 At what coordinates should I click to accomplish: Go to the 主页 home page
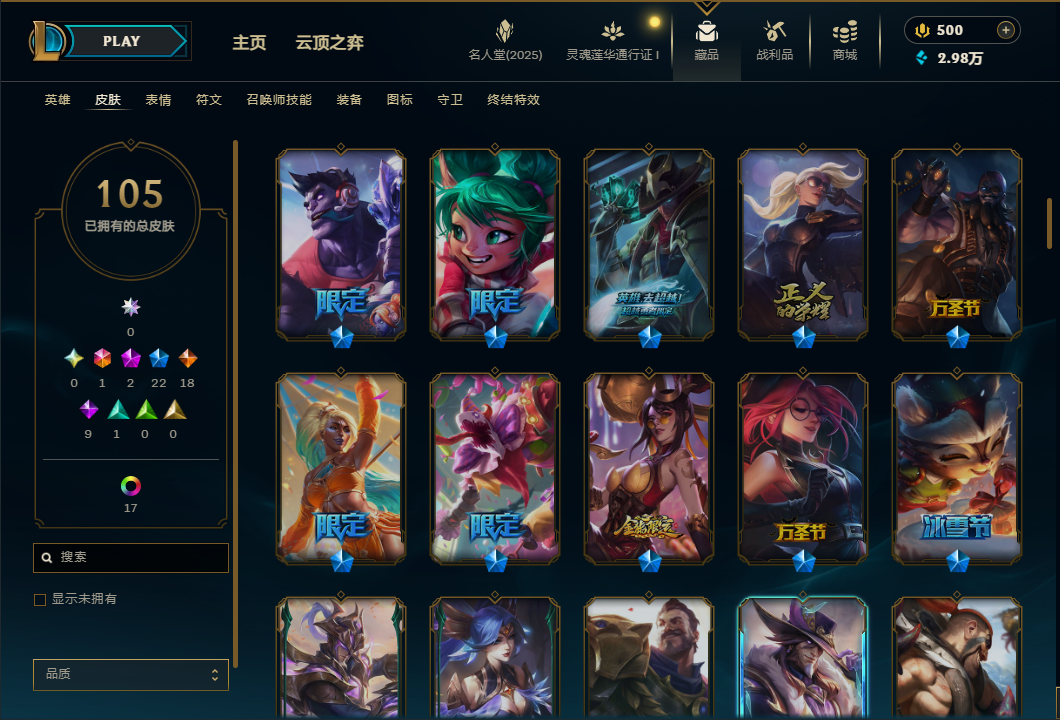click(249, 43)
